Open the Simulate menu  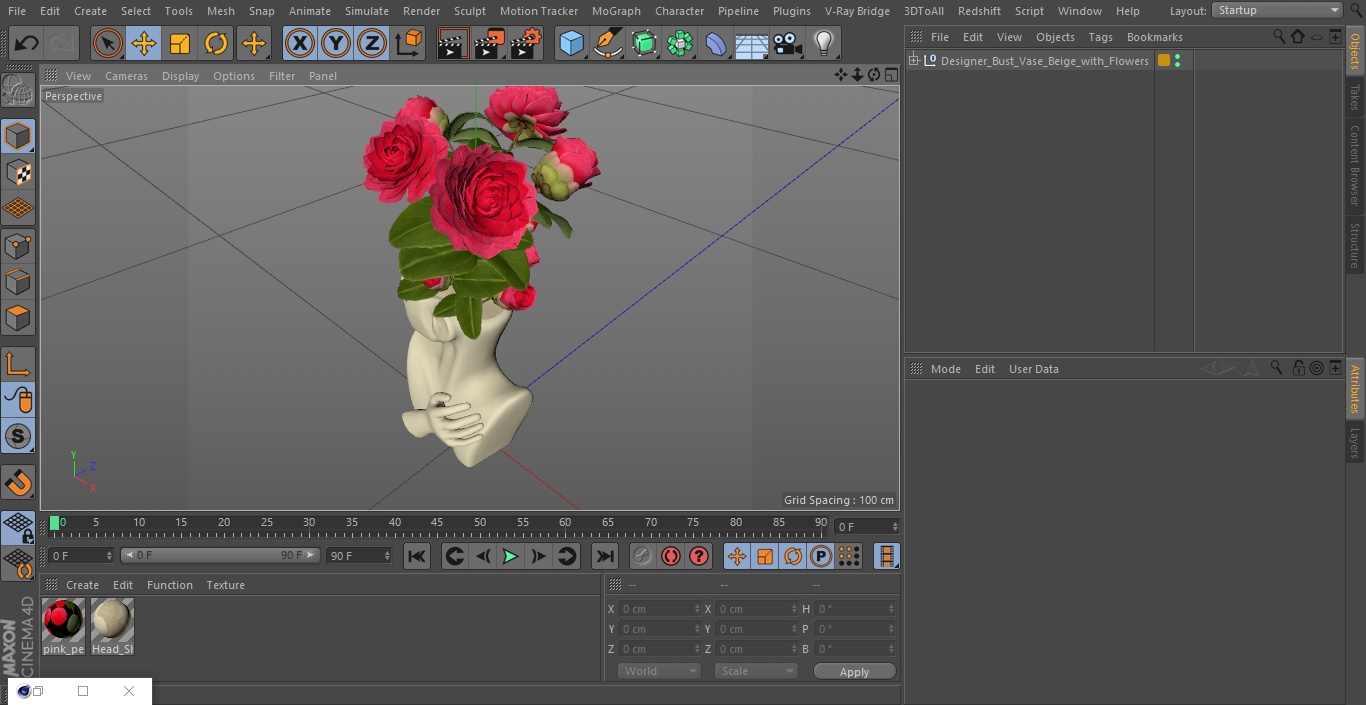[x=367, y=11]
